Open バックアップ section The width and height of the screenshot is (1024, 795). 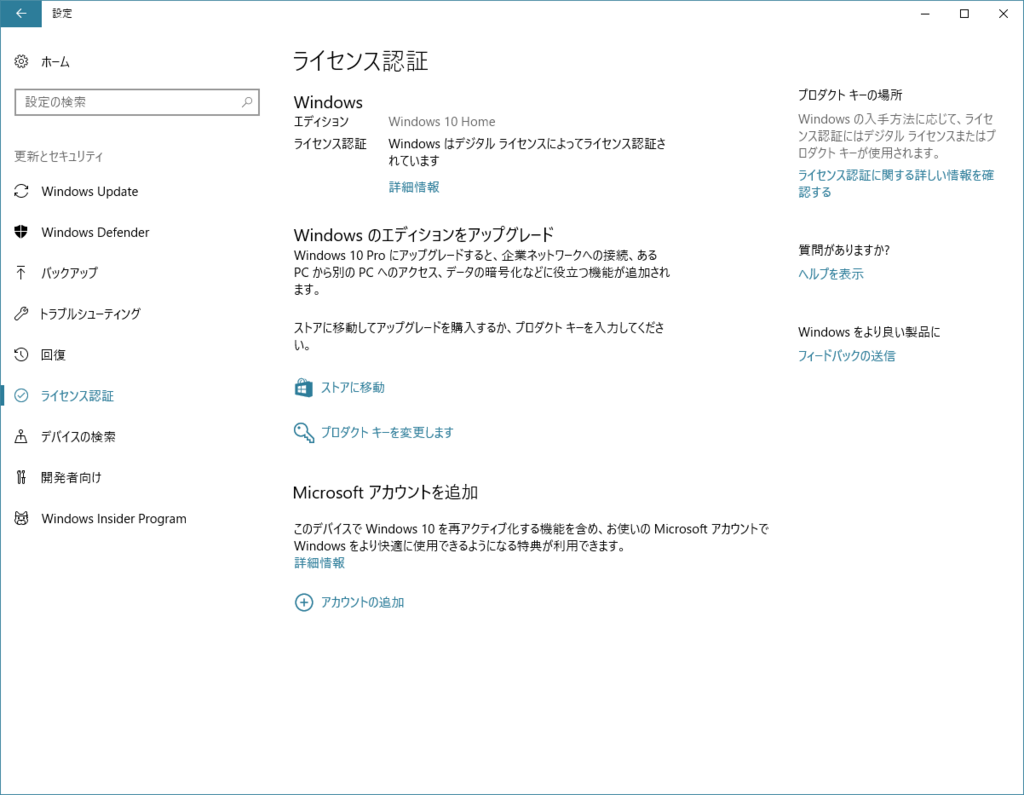click(69, 273)
